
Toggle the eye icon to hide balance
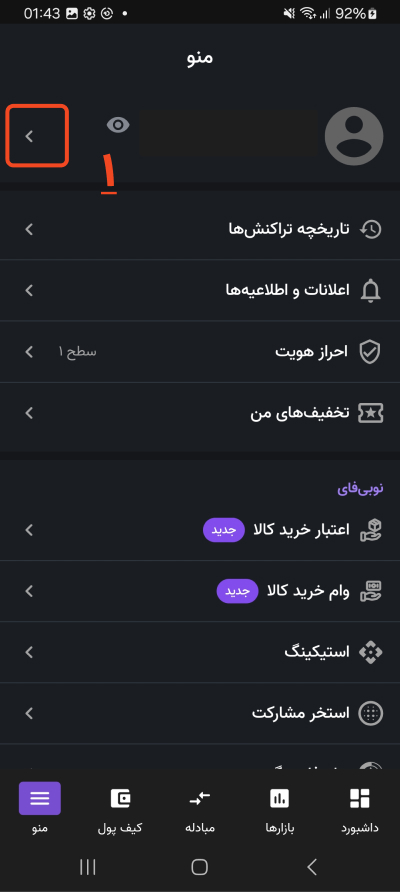(118, 125)
